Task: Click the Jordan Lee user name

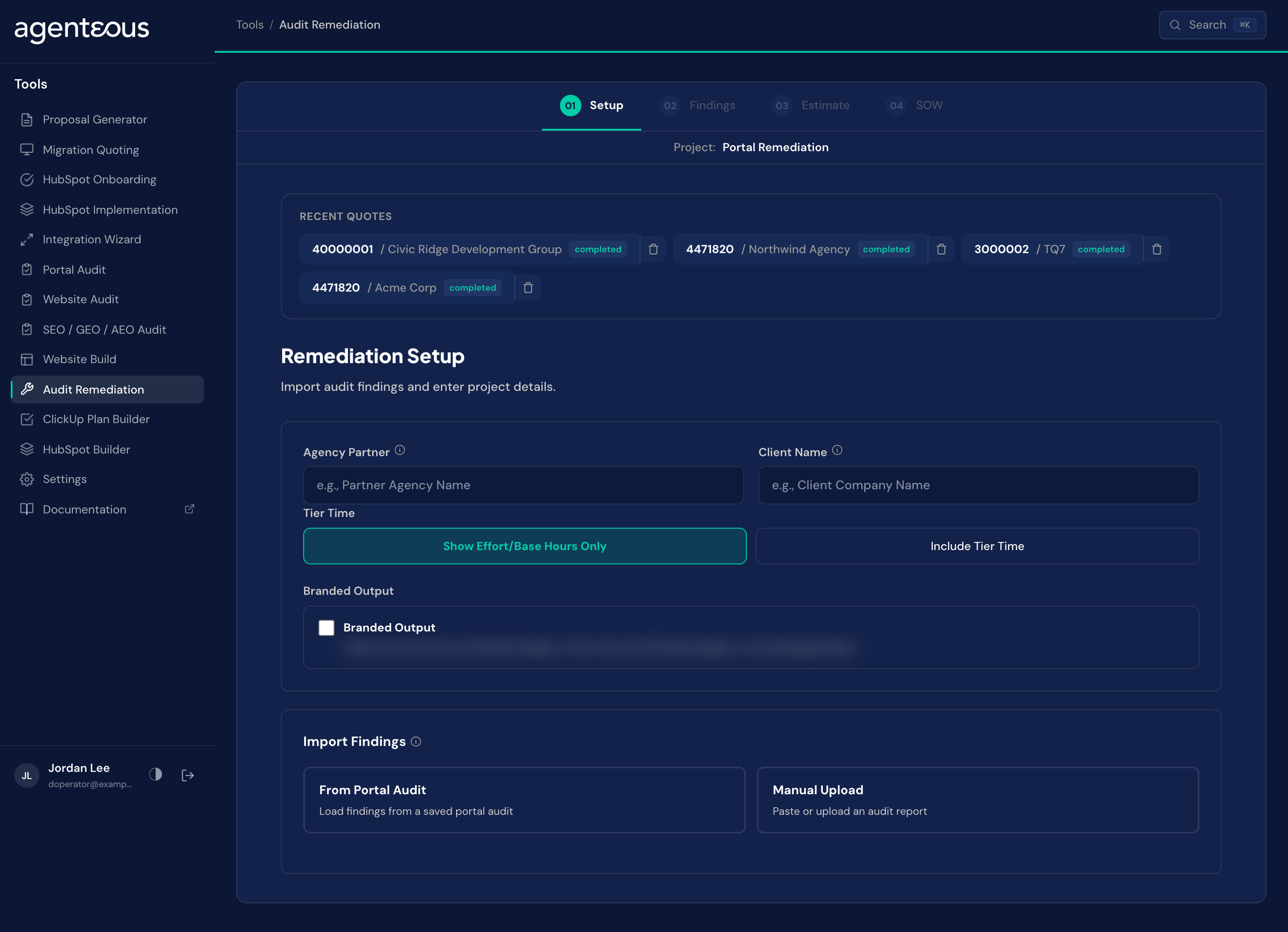Action: click(79, 768)
